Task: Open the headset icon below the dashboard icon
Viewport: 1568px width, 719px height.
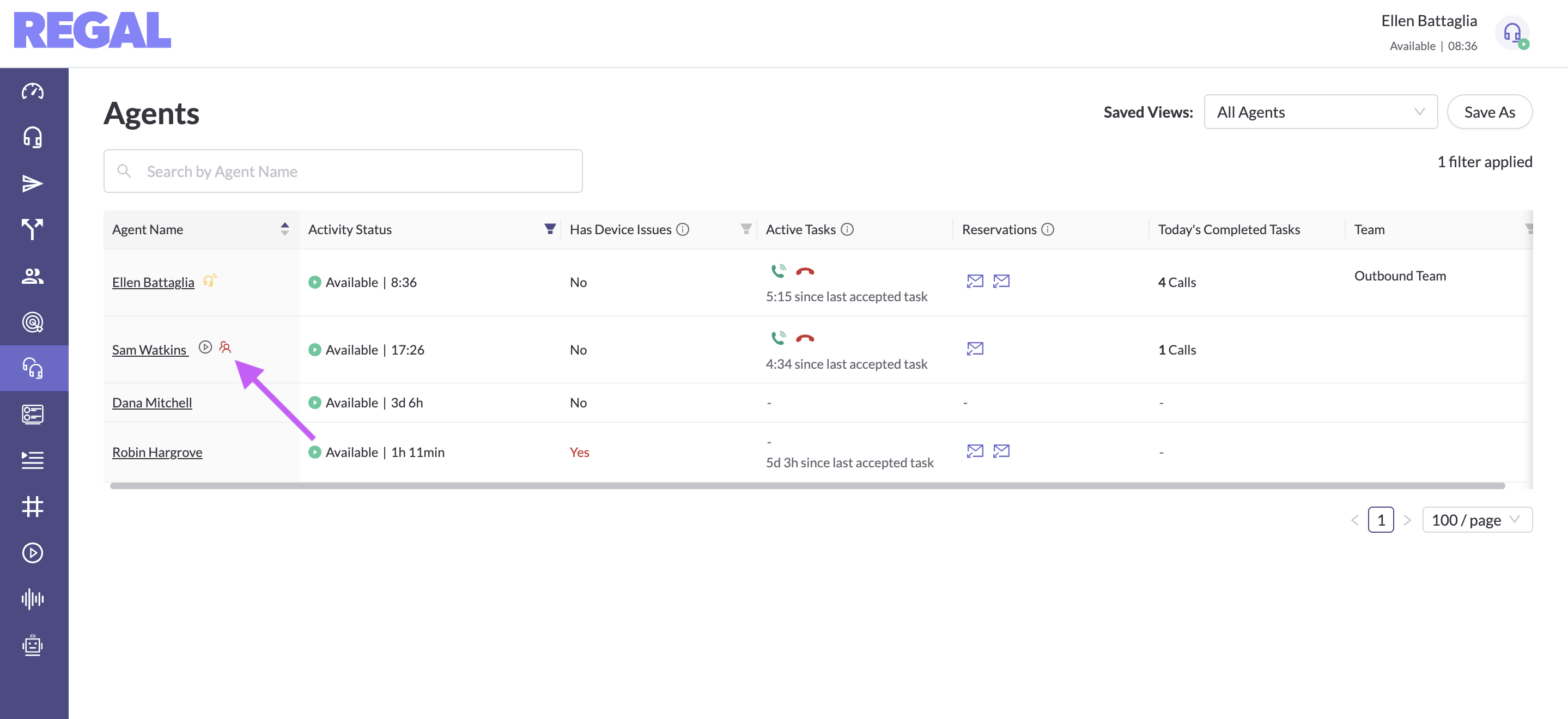Action: pyautogui.click(x=32, y=138)
